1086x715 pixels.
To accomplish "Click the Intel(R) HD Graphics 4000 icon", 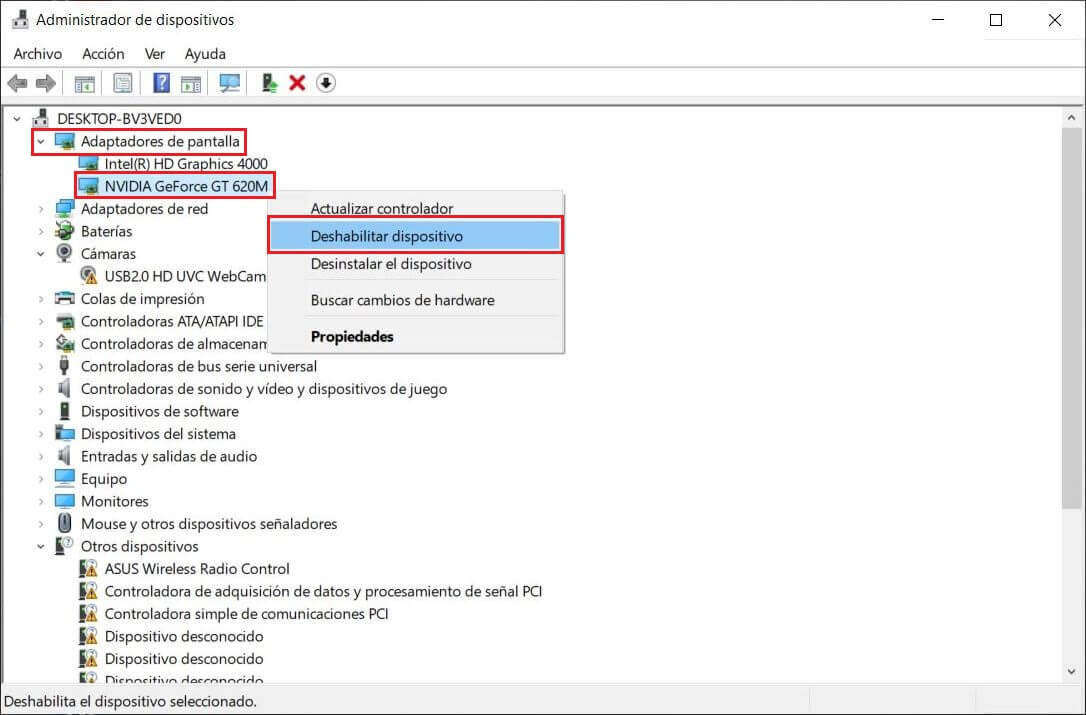I will click(x=89, y=164).
